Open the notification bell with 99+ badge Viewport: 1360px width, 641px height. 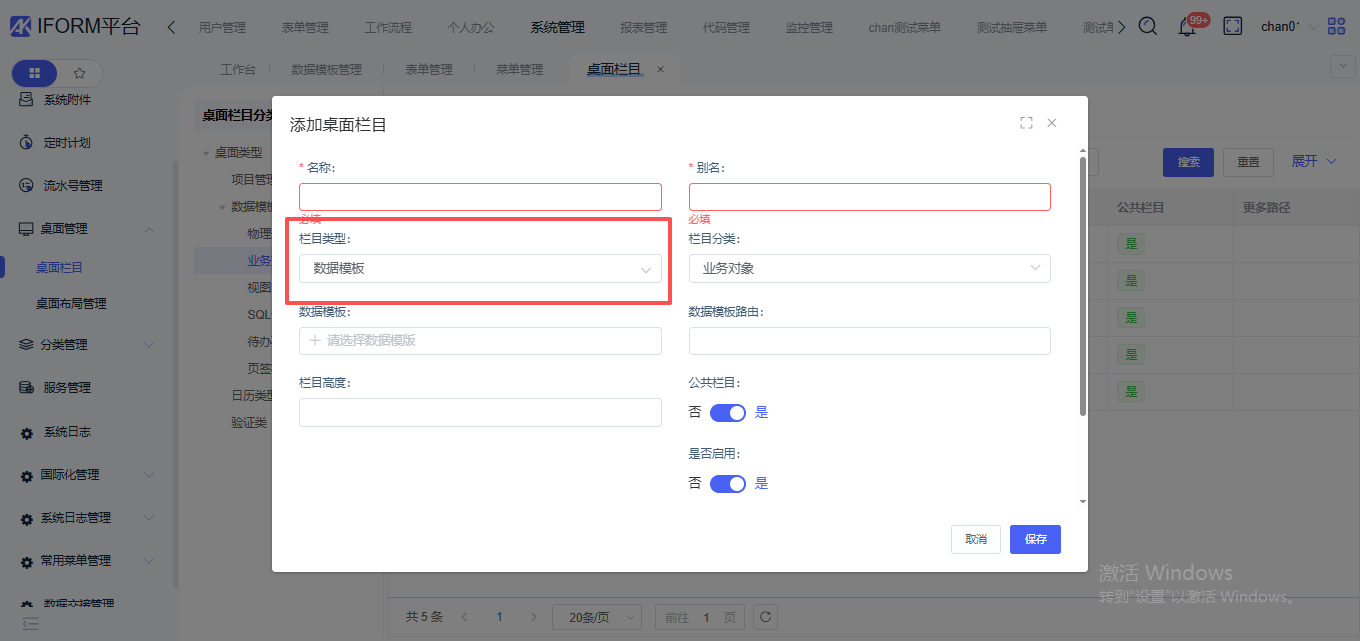(1188, 27)
